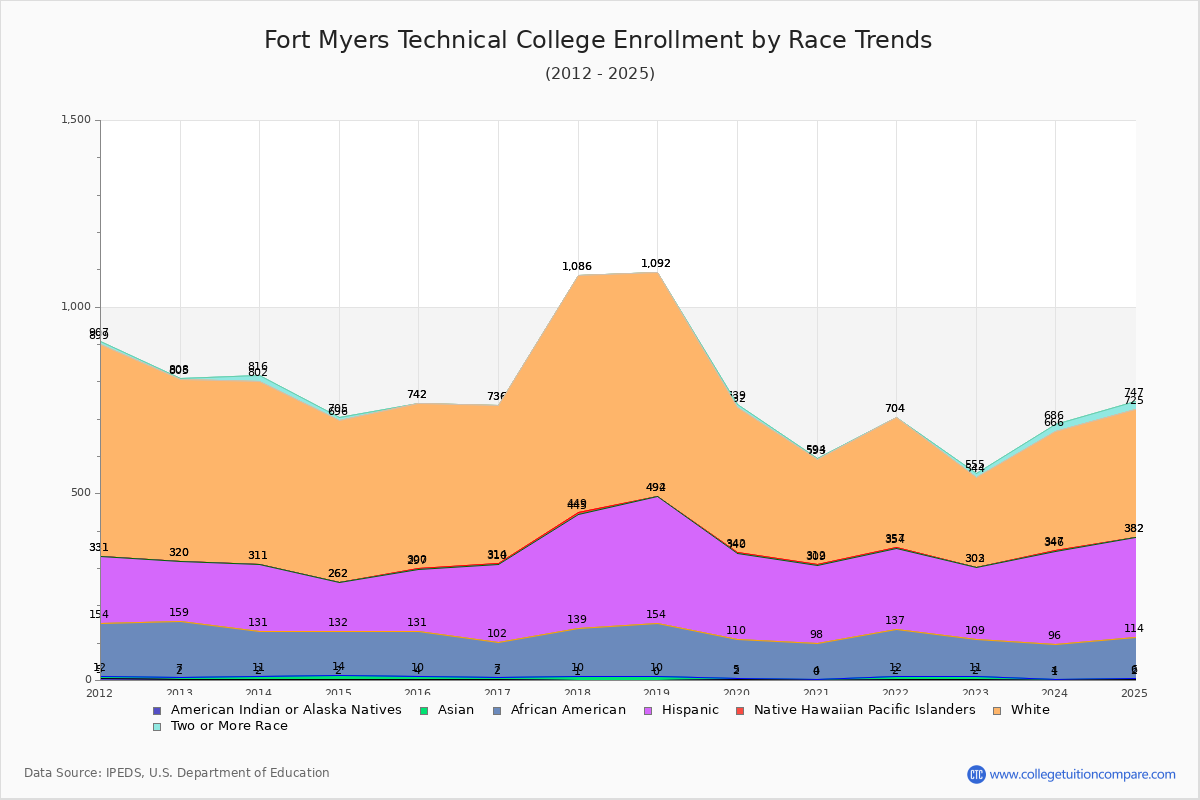Viewport: 1200px width, 800px height.
Task: Click the 555 data label for 2023
Action: pos(975,465)
